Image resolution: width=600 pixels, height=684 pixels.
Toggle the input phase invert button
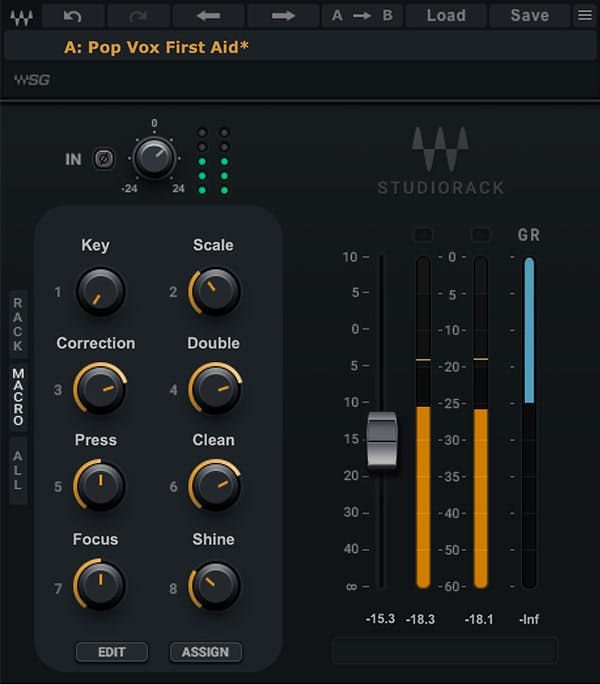click(x=103, y=158)
